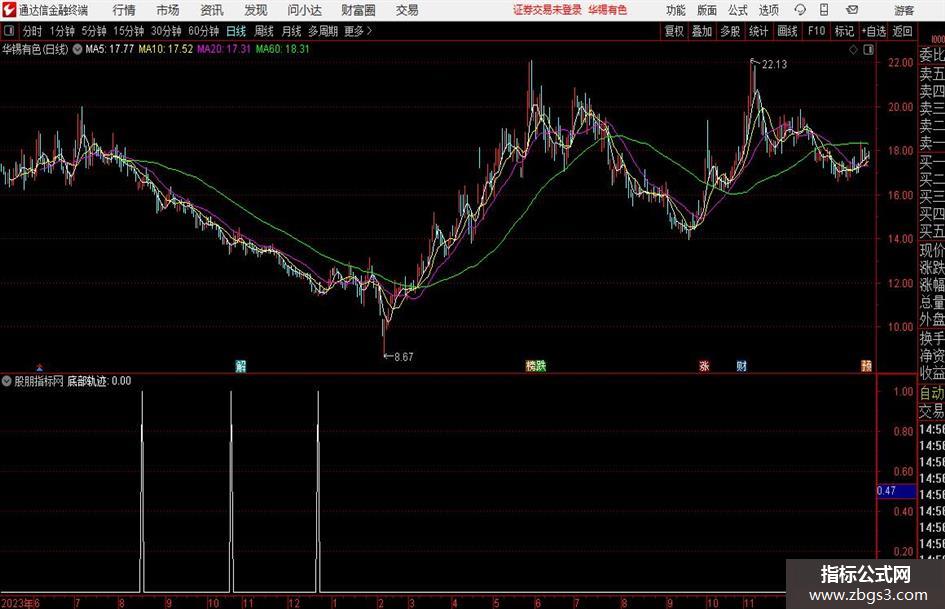Click the 榜跌 event marker icon

pyautogui.click(x=536, y=365)
